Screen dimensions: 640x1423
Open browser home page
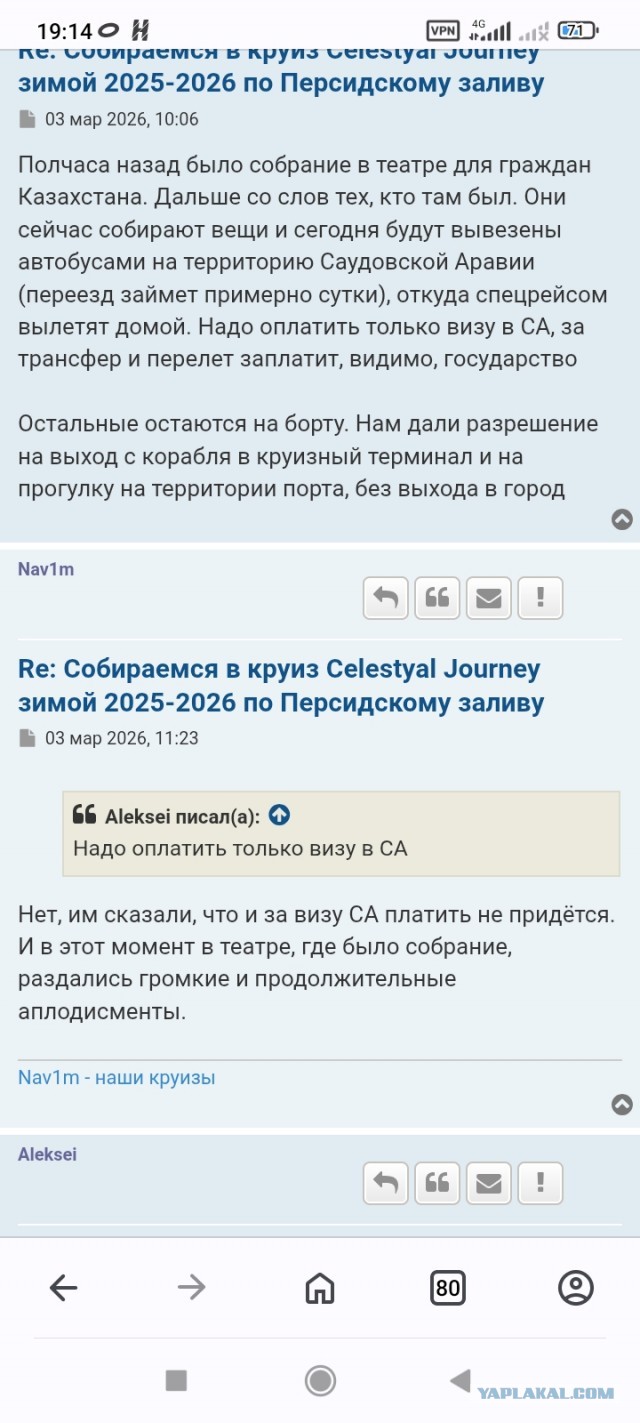[320, 1288]
